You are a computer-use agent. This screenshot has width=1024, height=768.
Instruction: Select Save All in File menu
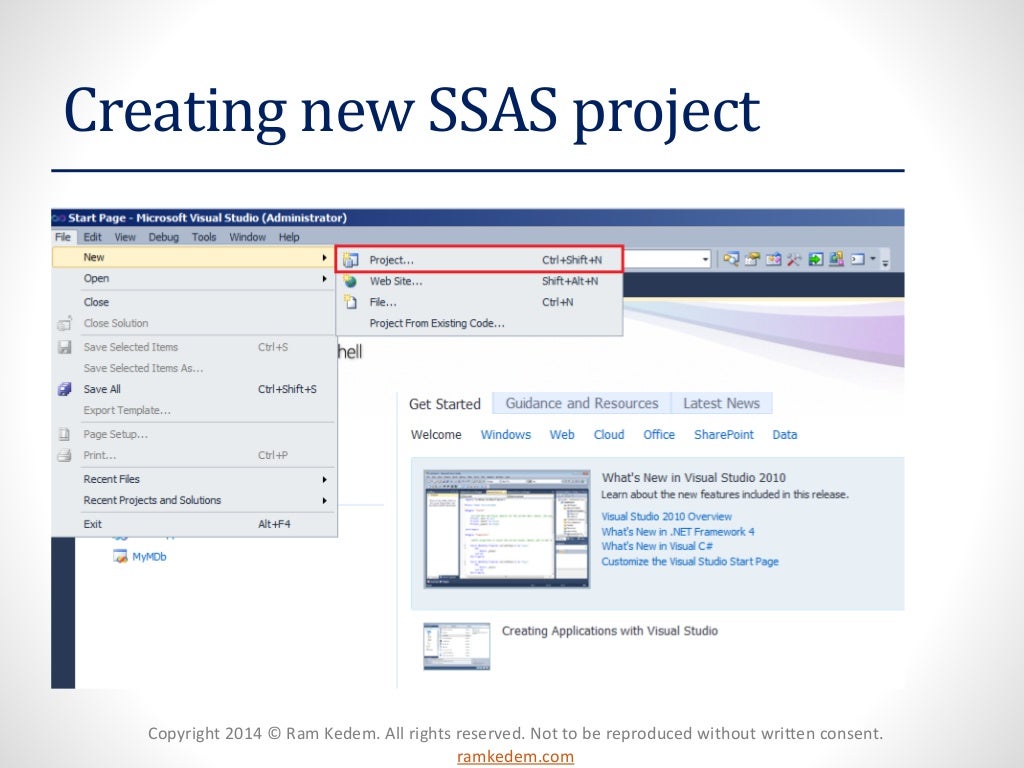tap(193, 389)
